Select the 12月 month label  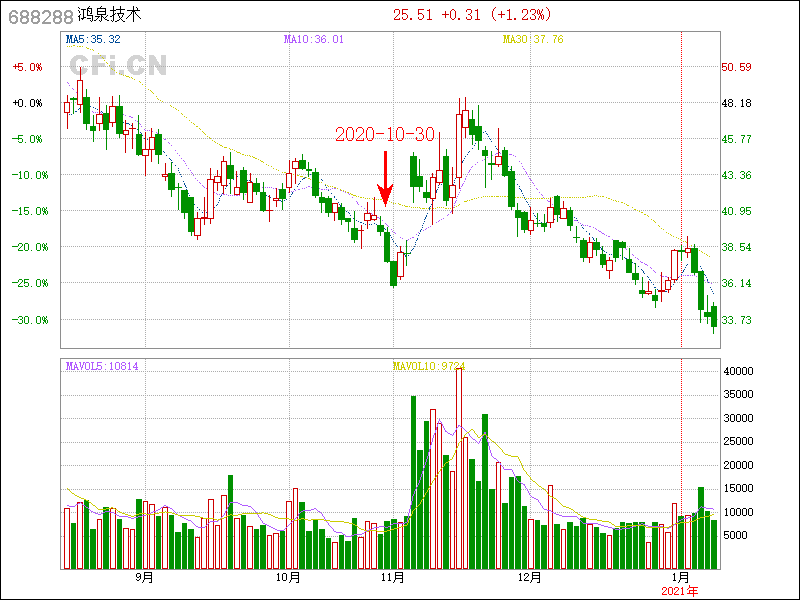pos(530,577)
